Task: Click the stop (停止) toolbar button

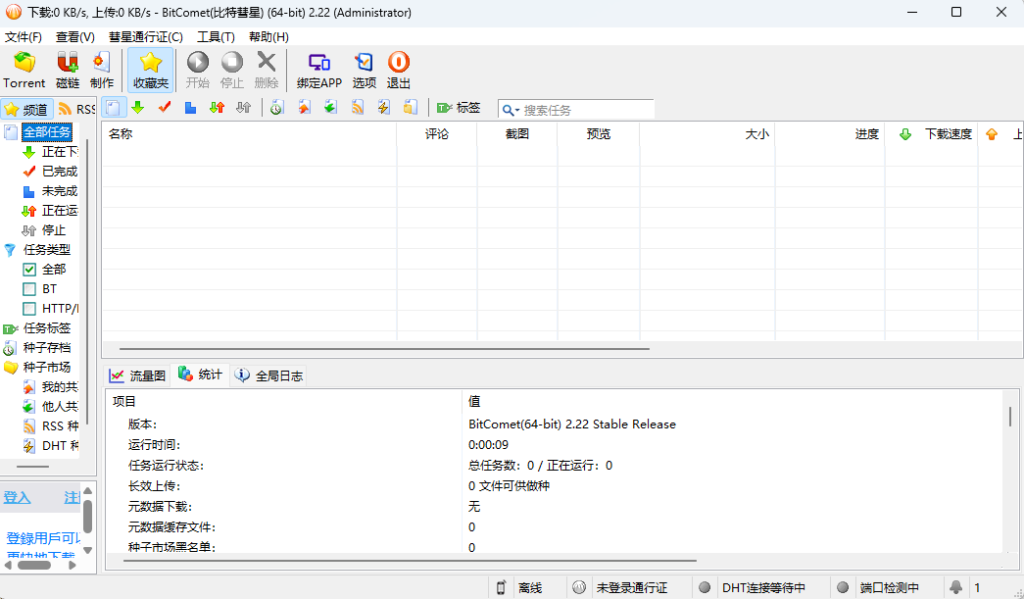Action: (x=232, y=70)
